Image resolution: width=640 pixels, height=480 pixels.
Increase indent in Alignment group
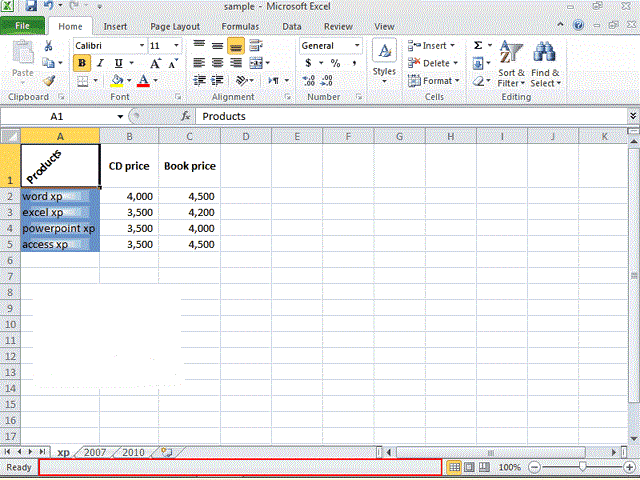pyautogui.click(x=218, y=80)
